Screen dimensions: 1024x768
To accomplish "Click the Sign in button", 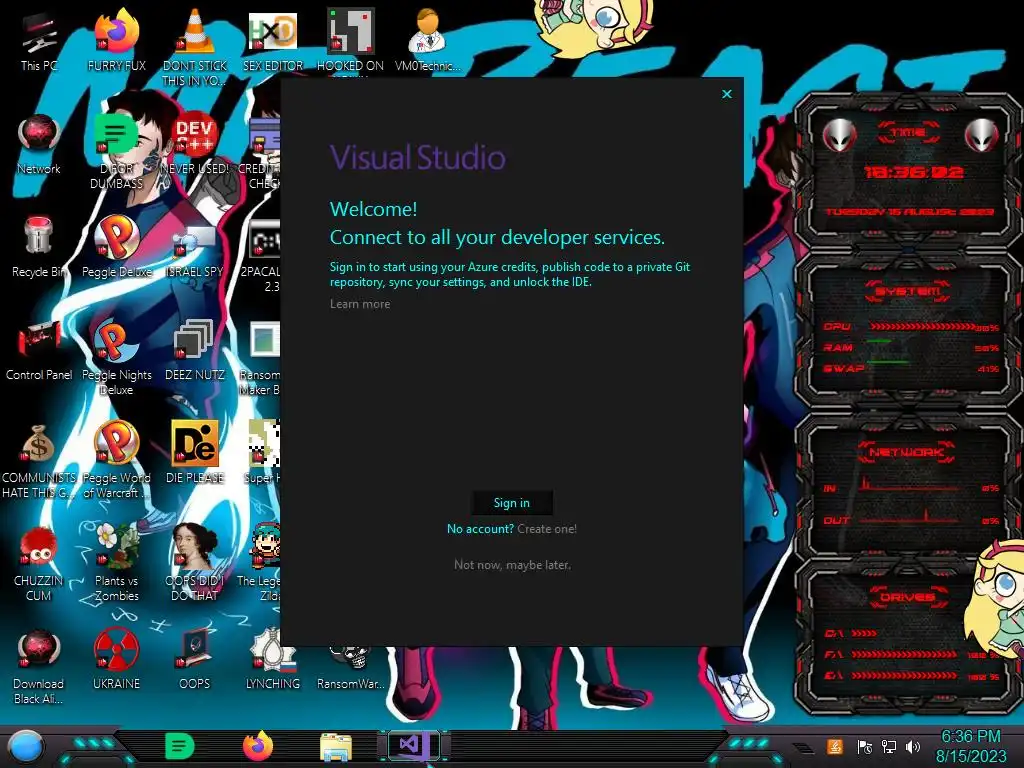I will click(512, 503).
